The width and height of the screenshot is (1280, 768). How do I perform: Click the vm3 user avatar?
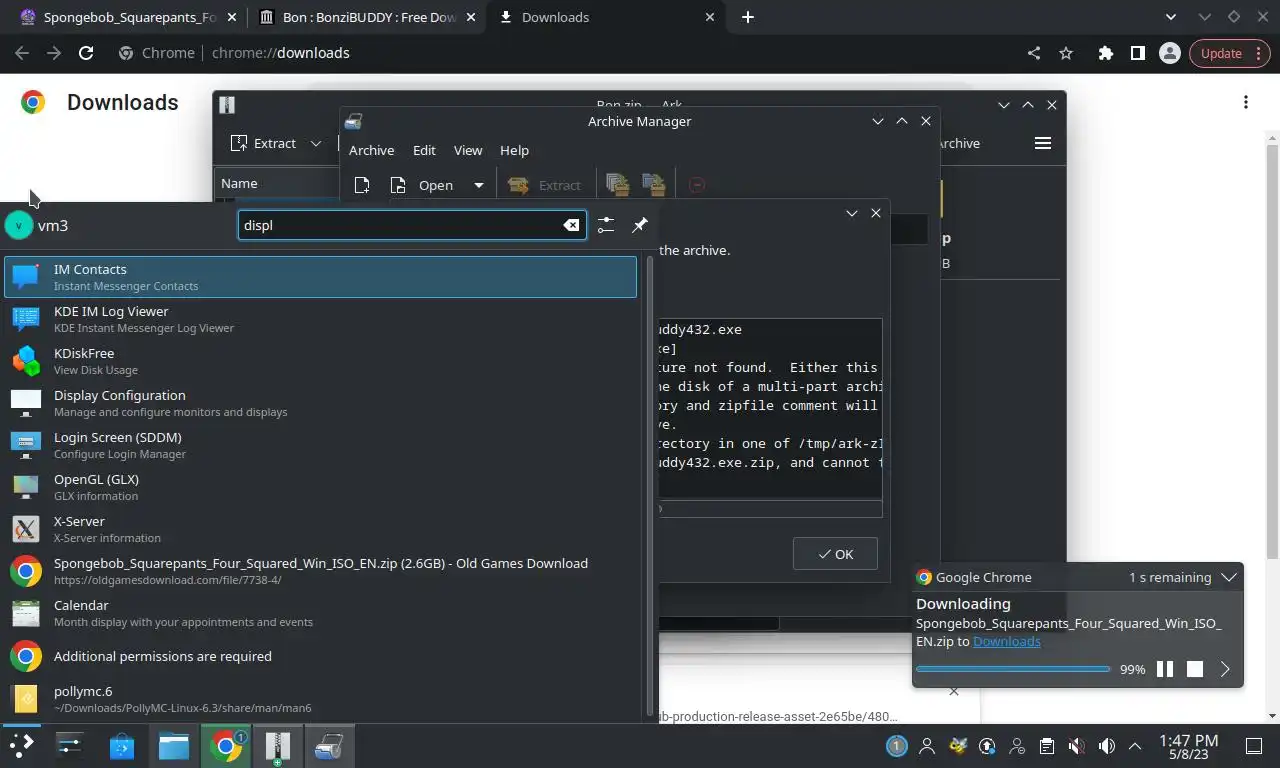pos(19,225)
